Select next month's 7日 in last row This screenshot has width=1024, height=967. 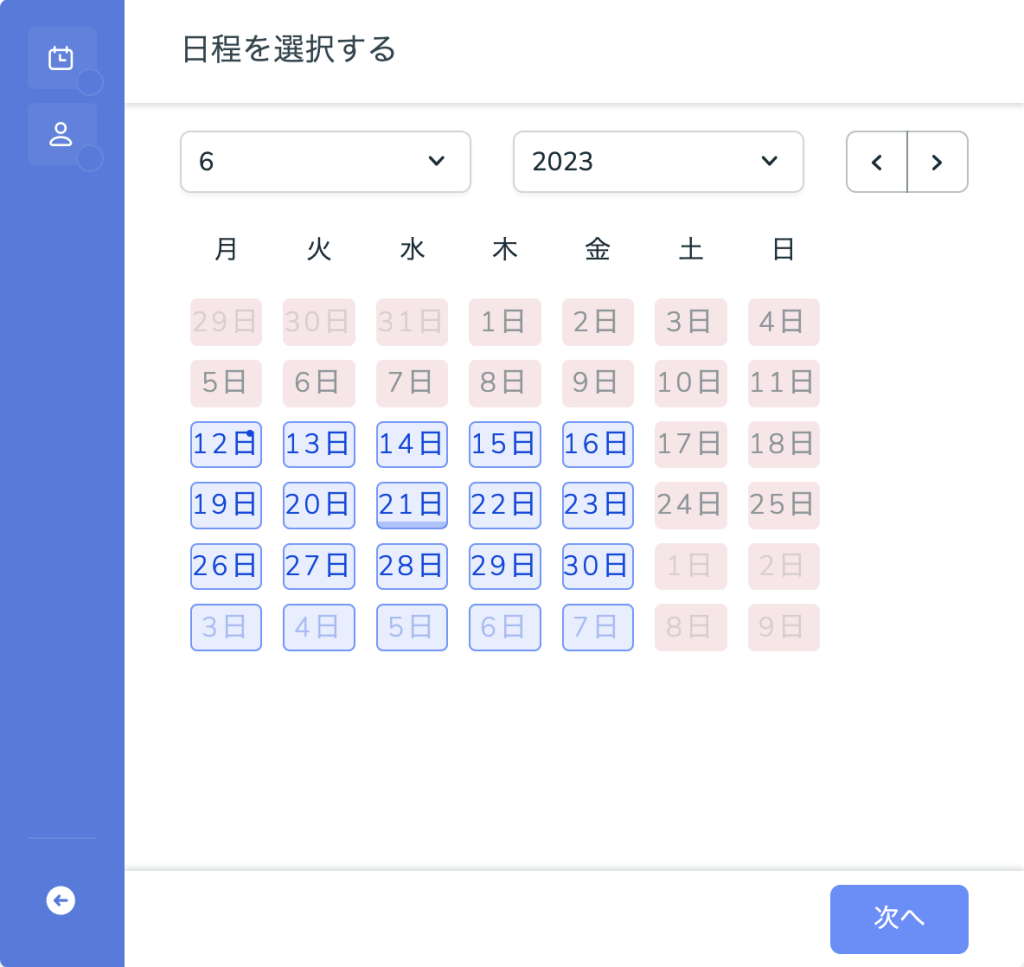(598, 627)
